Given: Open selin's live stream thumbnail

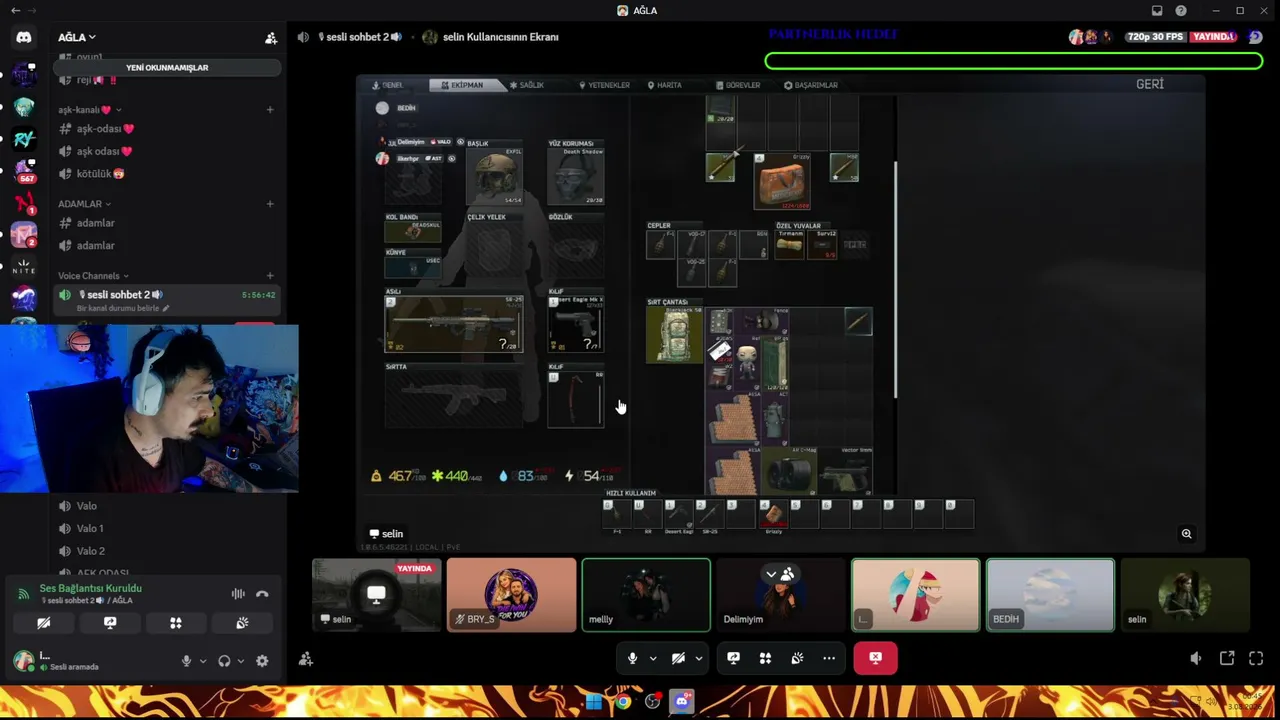Looking at the screenshot, I should [376, 595].
